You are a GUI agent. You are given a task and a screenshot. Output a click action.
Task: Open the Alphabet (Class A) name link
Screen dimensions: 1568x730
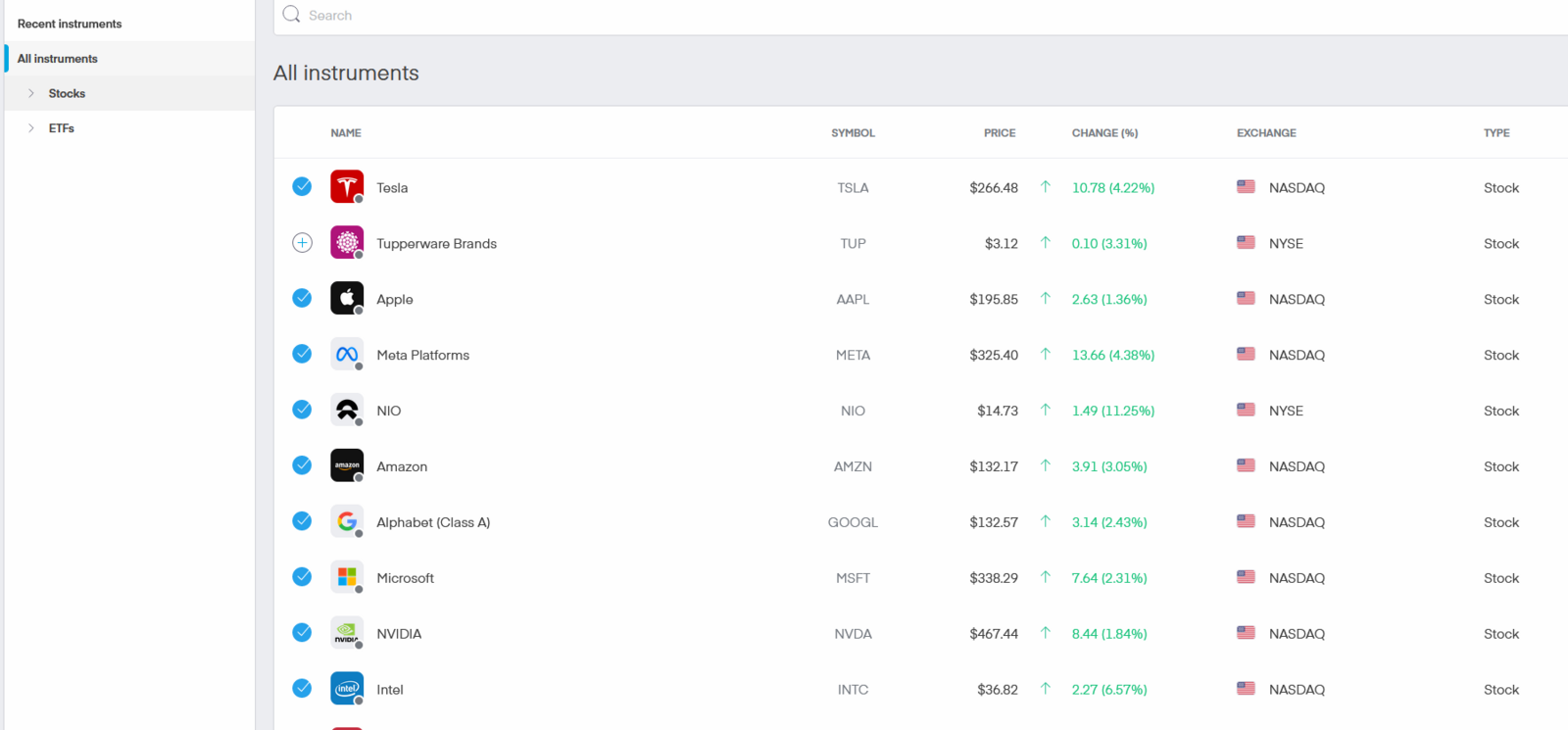[433, 522]
